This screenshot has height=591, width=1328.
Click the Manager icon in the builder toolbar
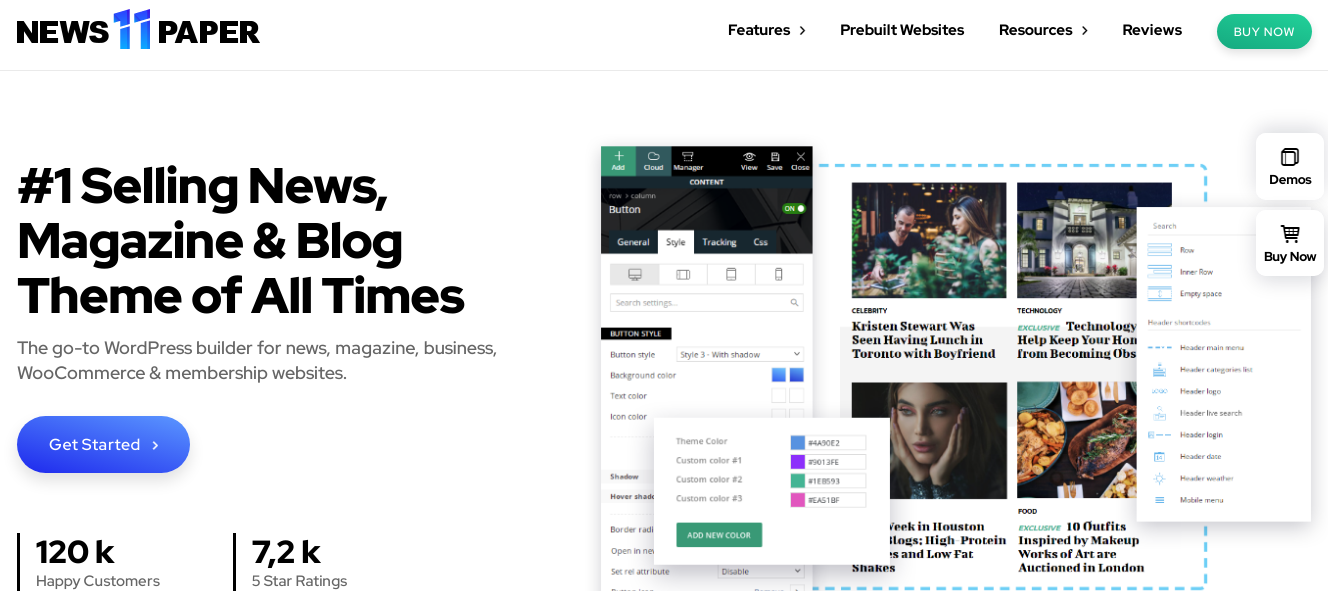coord(687,158)
